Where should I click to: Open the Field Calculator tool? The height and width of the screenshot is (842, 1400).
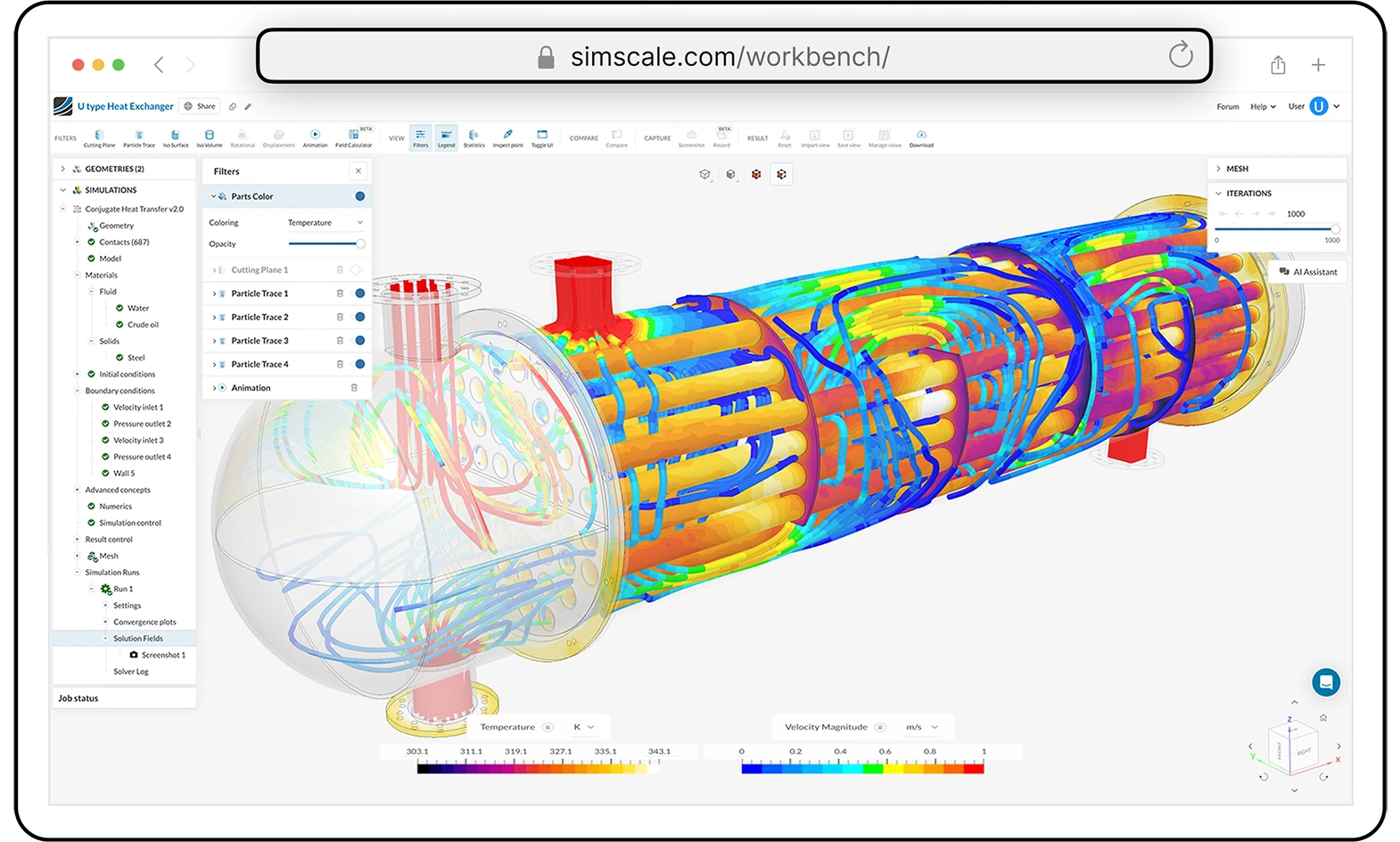[x=353, y=137]
